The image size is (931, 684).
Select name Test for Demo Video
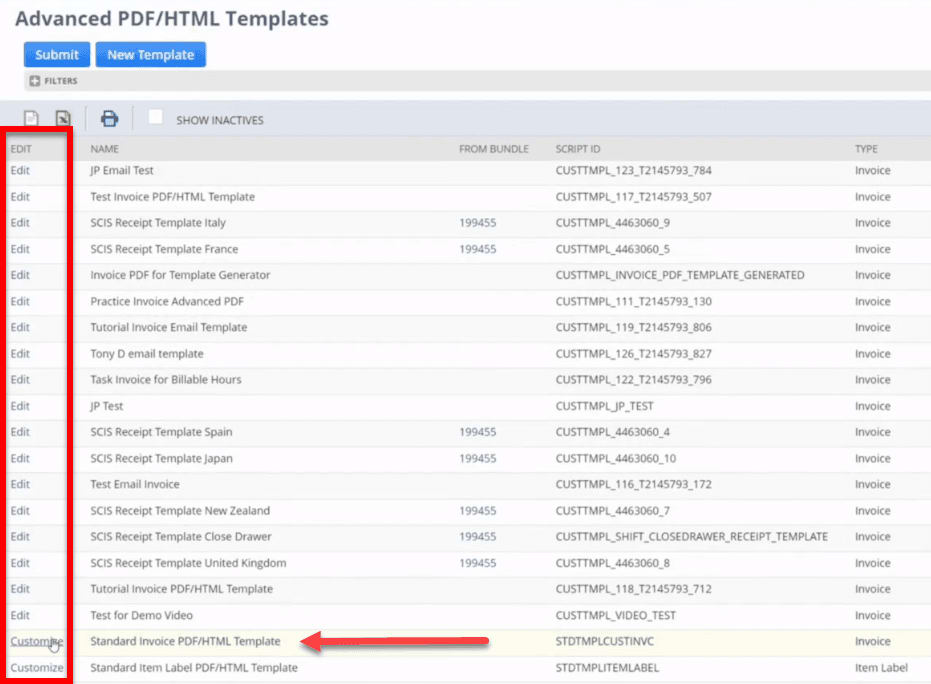pyautogui.click(x=141, y=615)
